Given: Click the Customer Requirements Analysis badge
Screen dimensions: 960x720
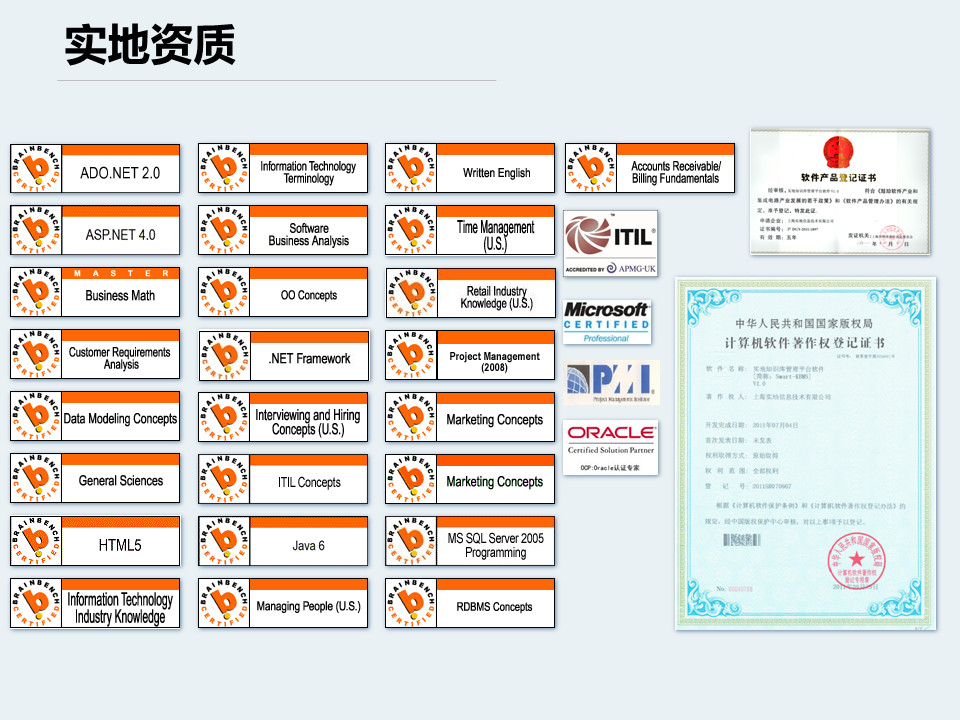Looking at the screenshot, I should click(x=95, y=354).
